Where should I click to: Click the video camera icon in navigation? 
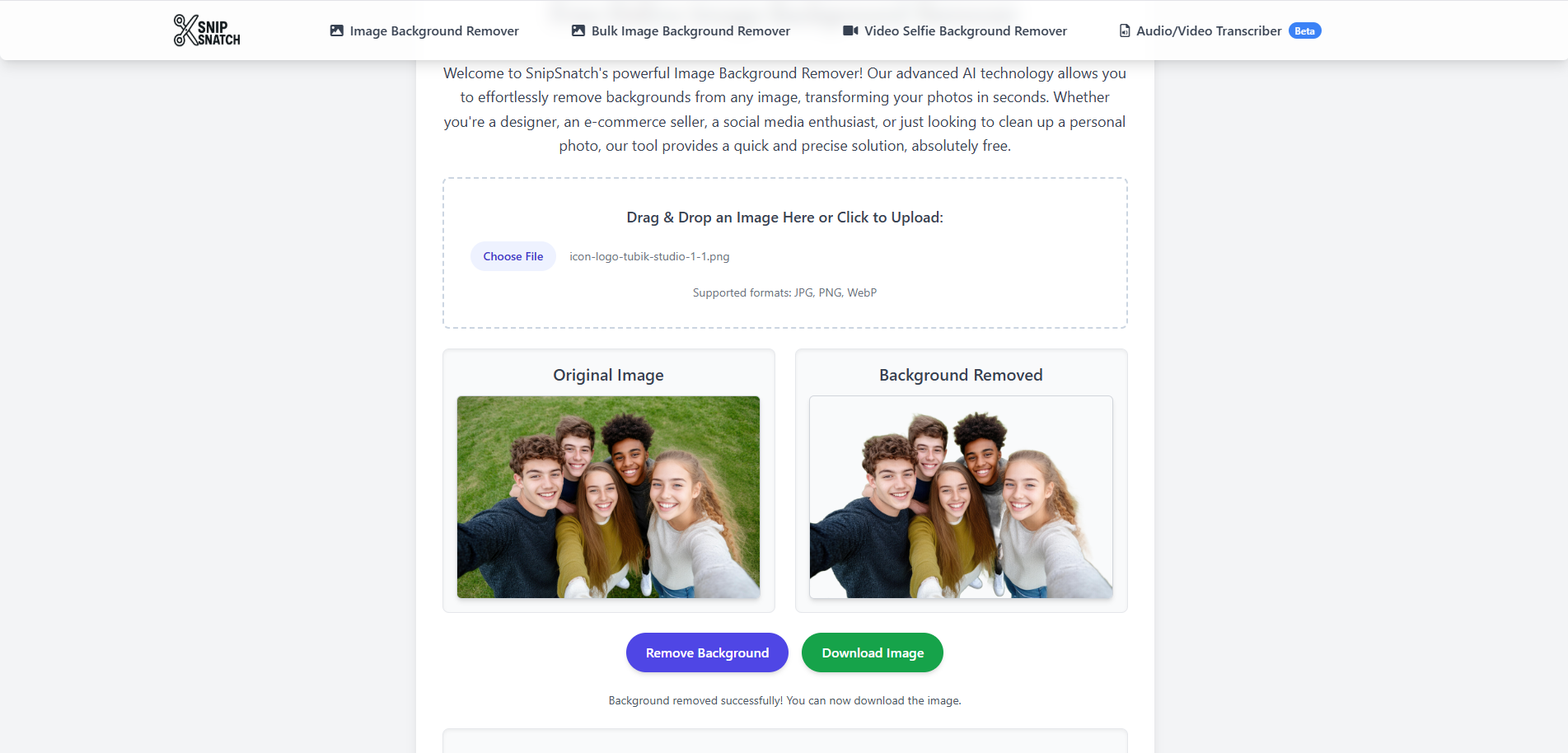click(x=850, y=30)
